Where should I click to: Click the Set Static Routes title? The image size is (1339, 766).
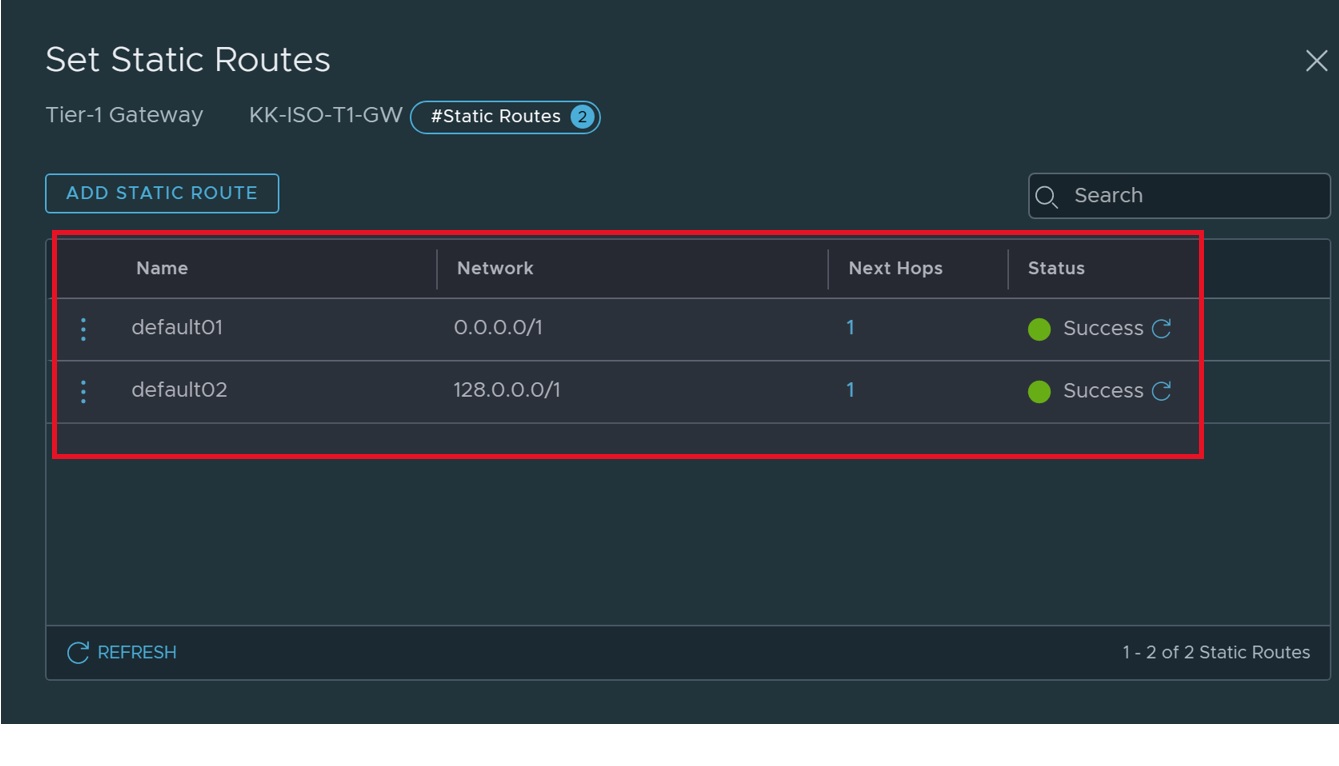tap(188, 60)
